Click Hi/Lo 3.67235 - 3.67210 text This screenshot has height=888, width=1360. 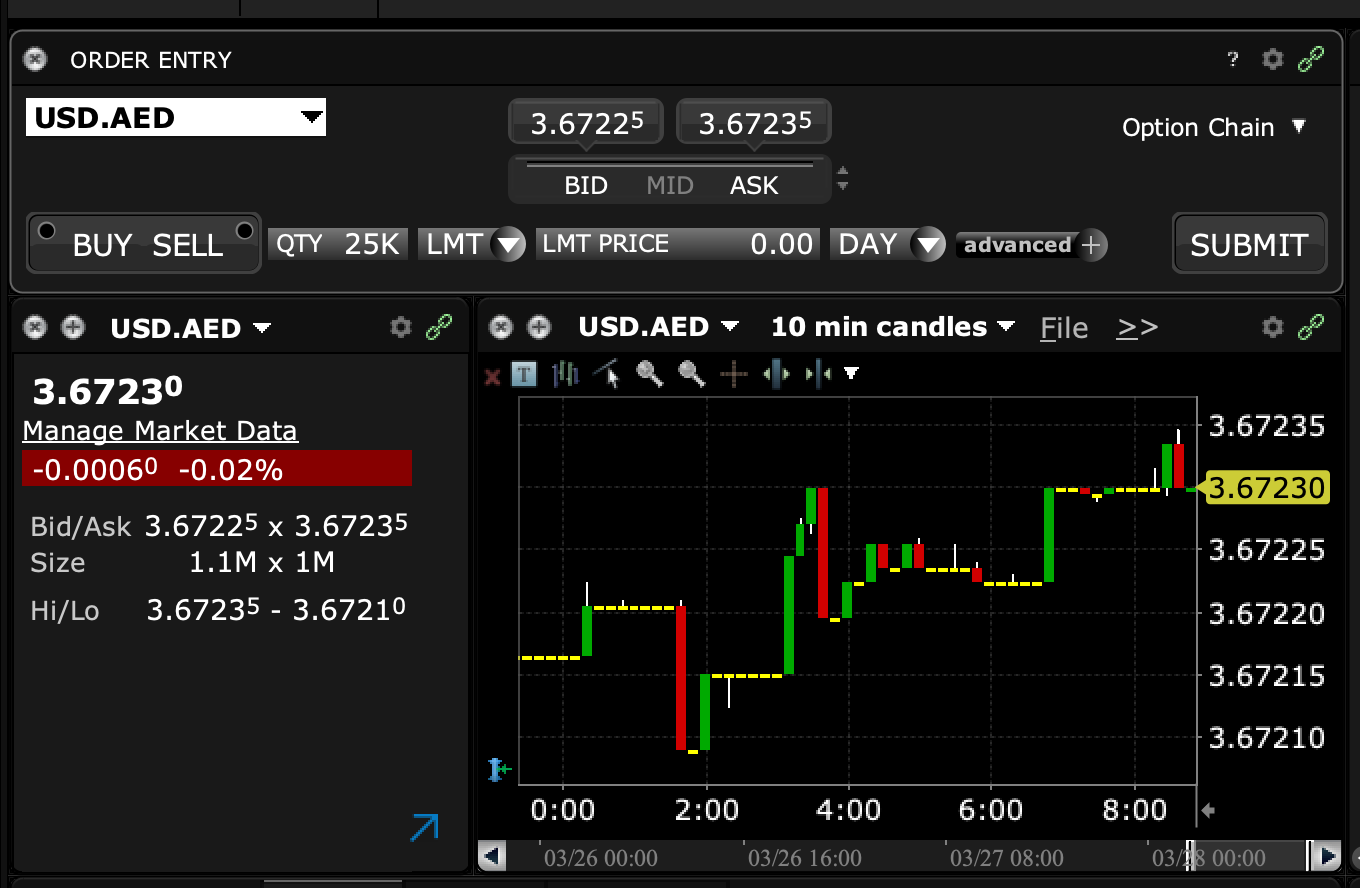click(x=218, y=610)
